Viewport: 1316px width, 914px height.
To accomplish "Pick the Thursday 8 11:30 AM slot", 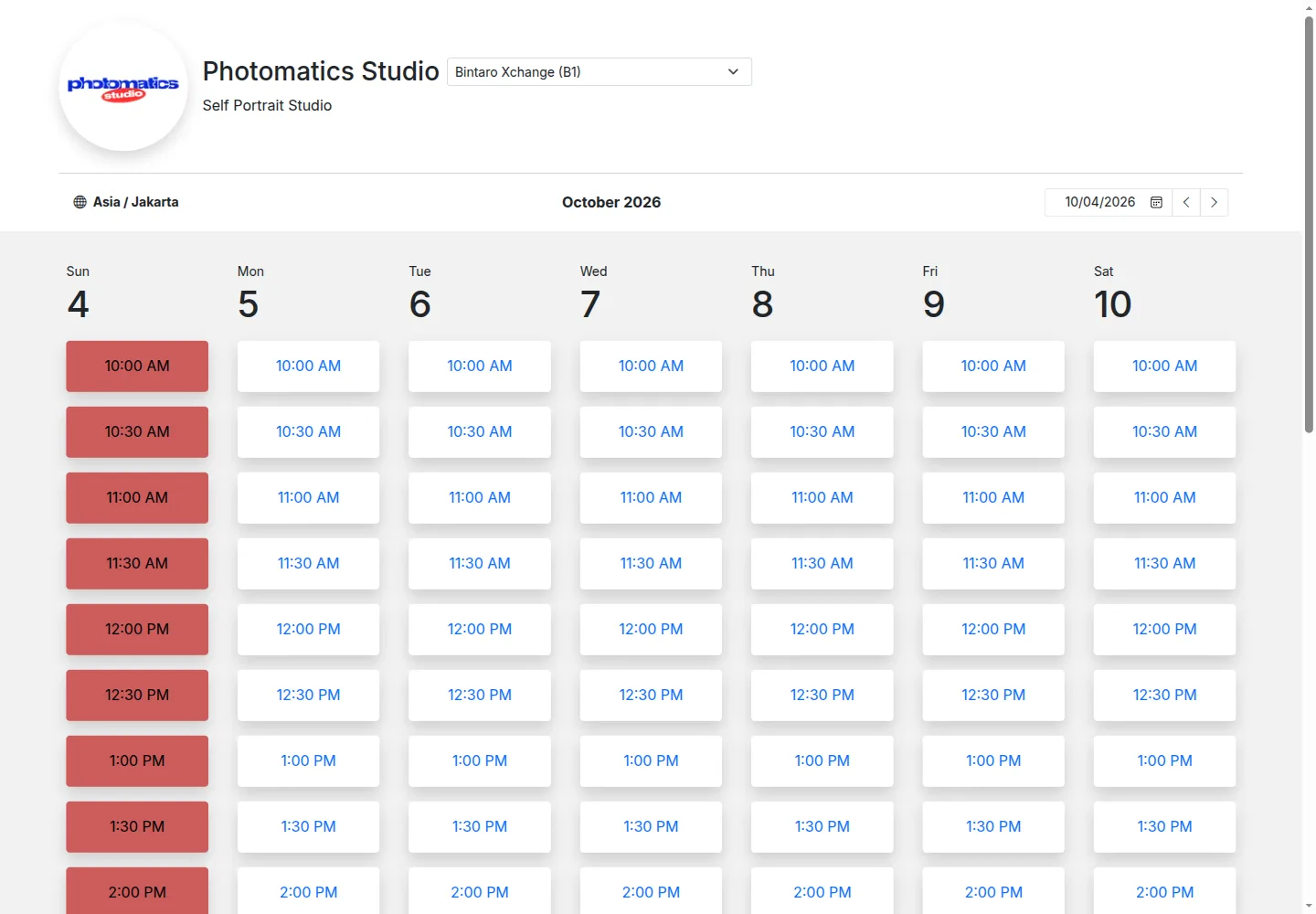I will [822, 564].
